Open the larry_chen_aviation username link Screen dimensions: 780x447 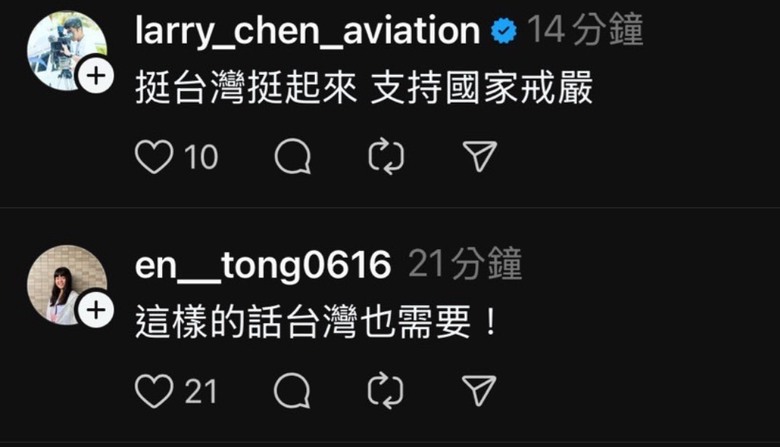click(307, 31)
